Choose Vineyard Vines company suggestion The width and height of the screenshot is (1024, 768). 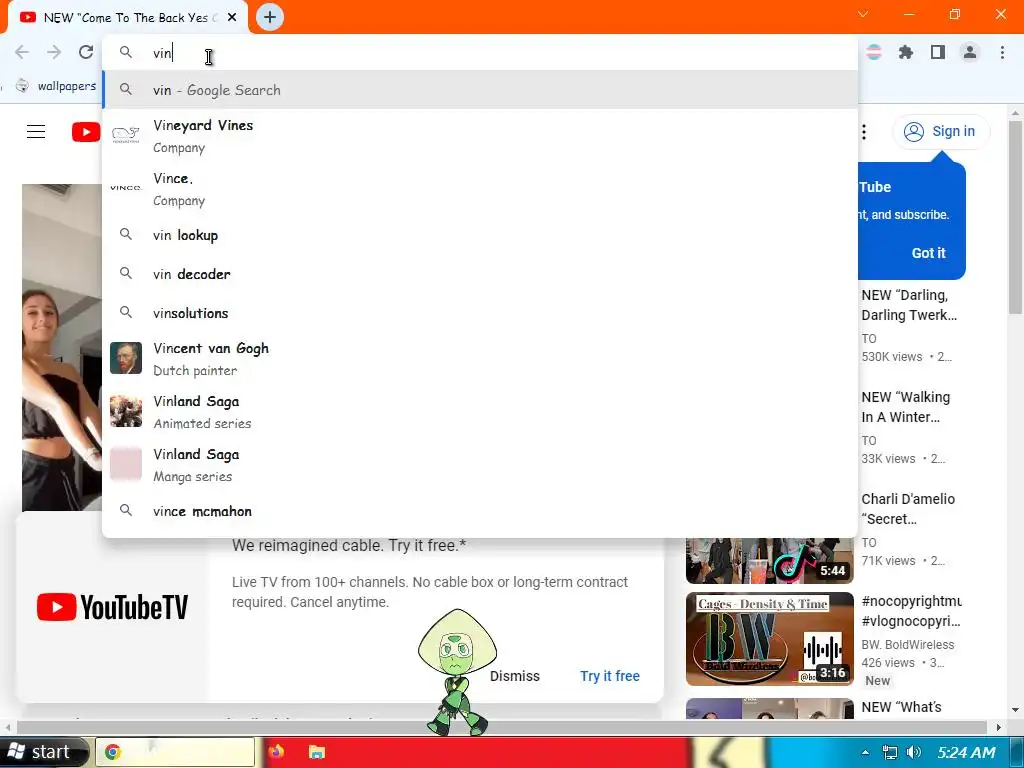pos(480,135)
